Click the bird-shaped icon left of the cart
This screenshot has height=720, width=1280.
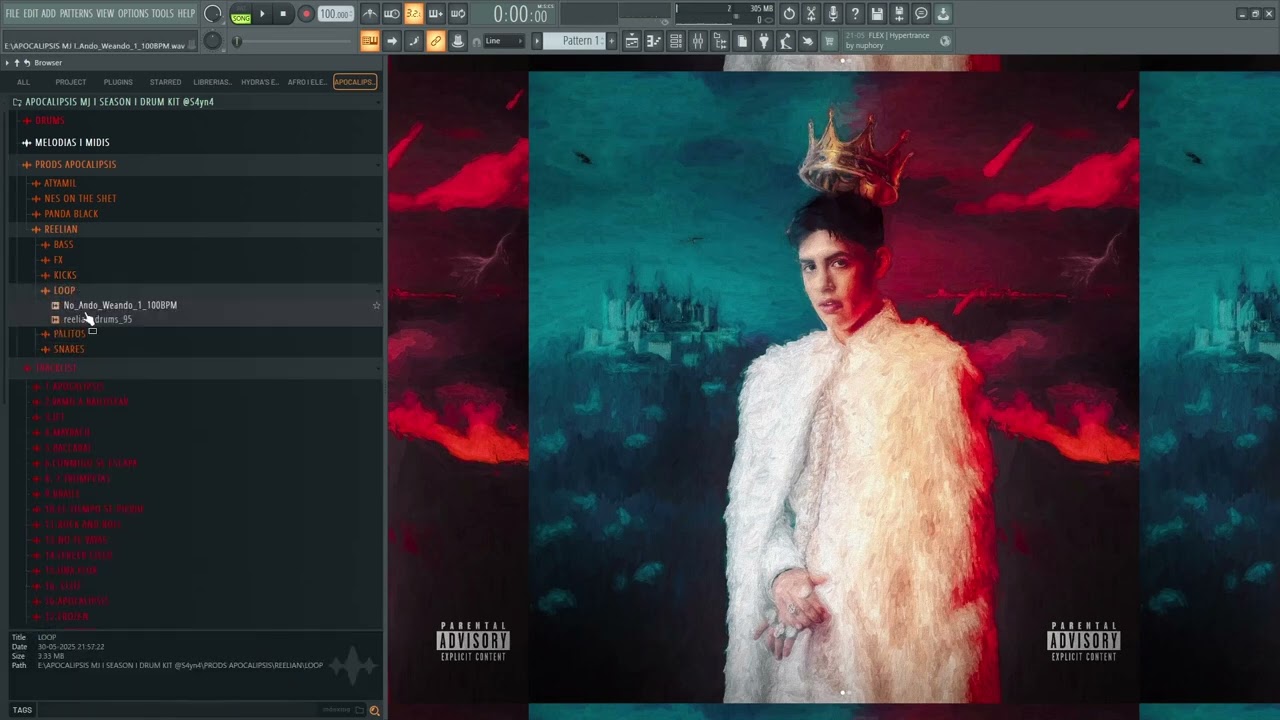(807, 41)
